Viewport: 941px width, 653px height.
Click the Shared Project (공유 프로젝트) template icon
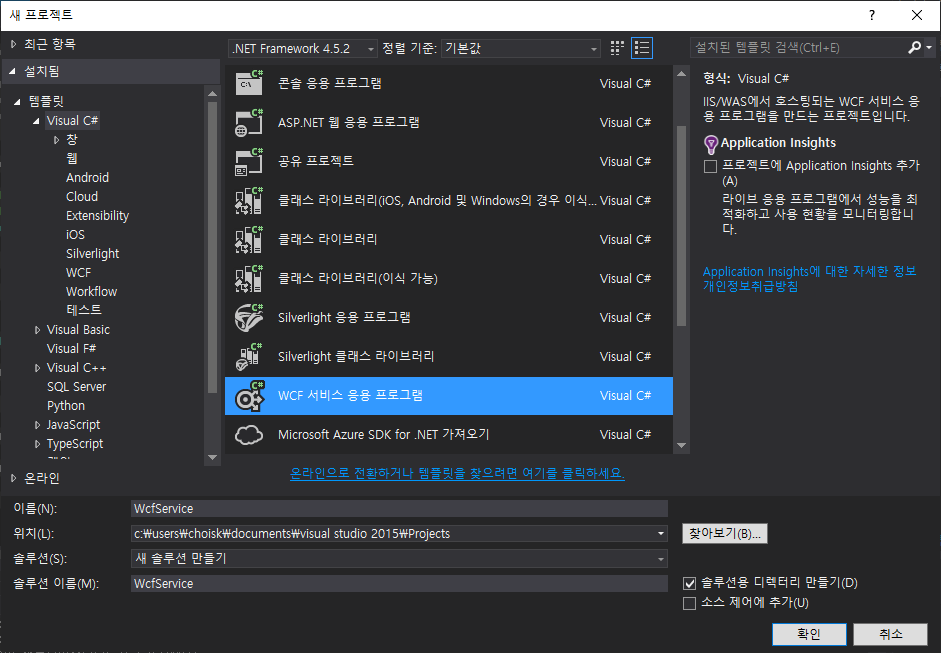[x=249, y=161]
